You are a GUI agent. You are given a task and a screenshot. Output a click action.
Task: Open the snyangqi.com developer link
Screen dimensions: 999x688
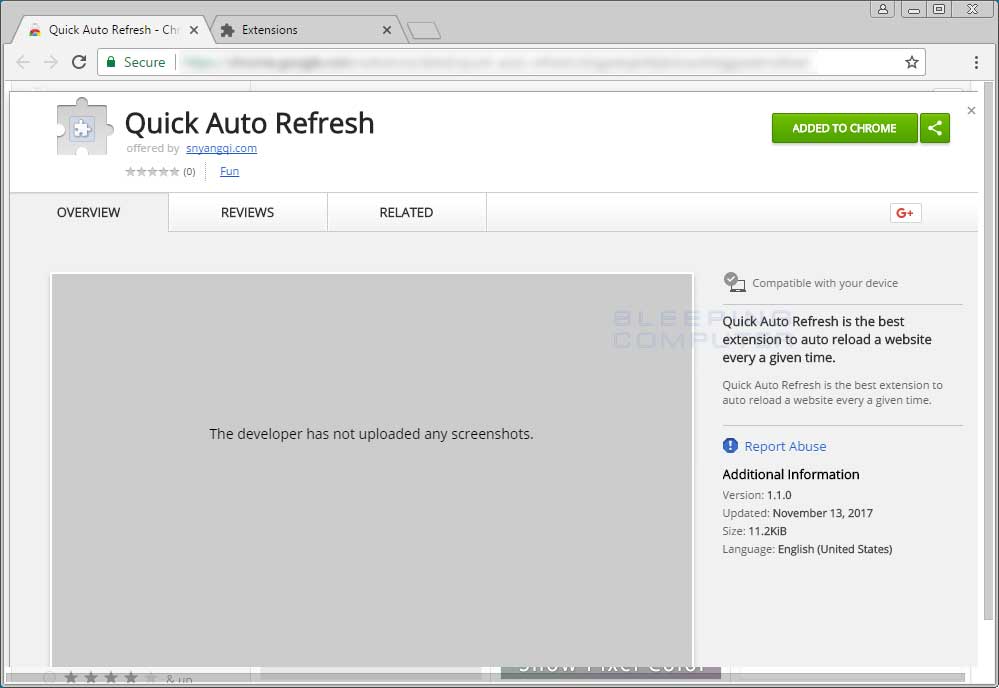[221, 148]
